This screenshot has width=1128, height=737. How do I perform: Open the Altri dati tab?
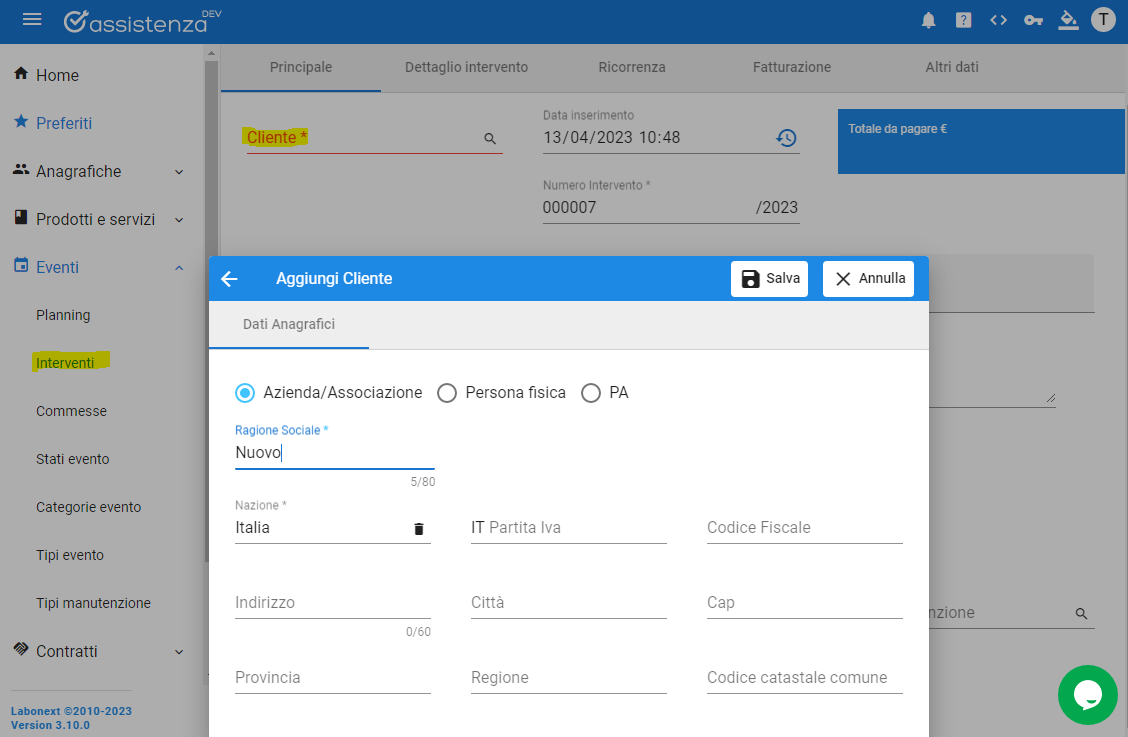coord(952,67)
